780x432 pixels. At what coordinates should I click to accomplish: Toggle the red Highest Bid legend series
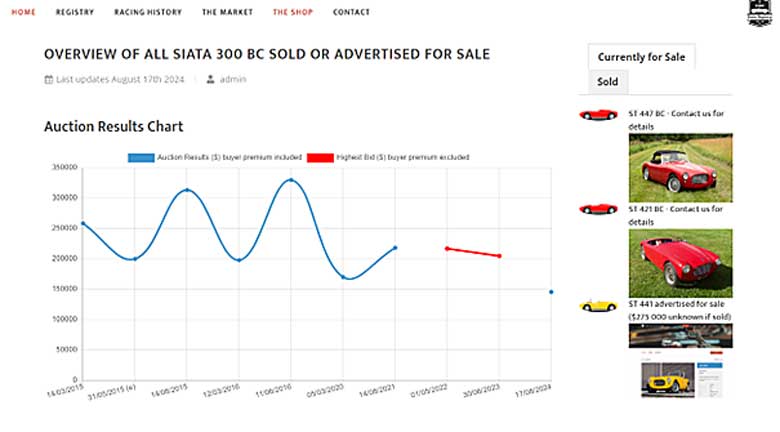(x=320, y=157)
